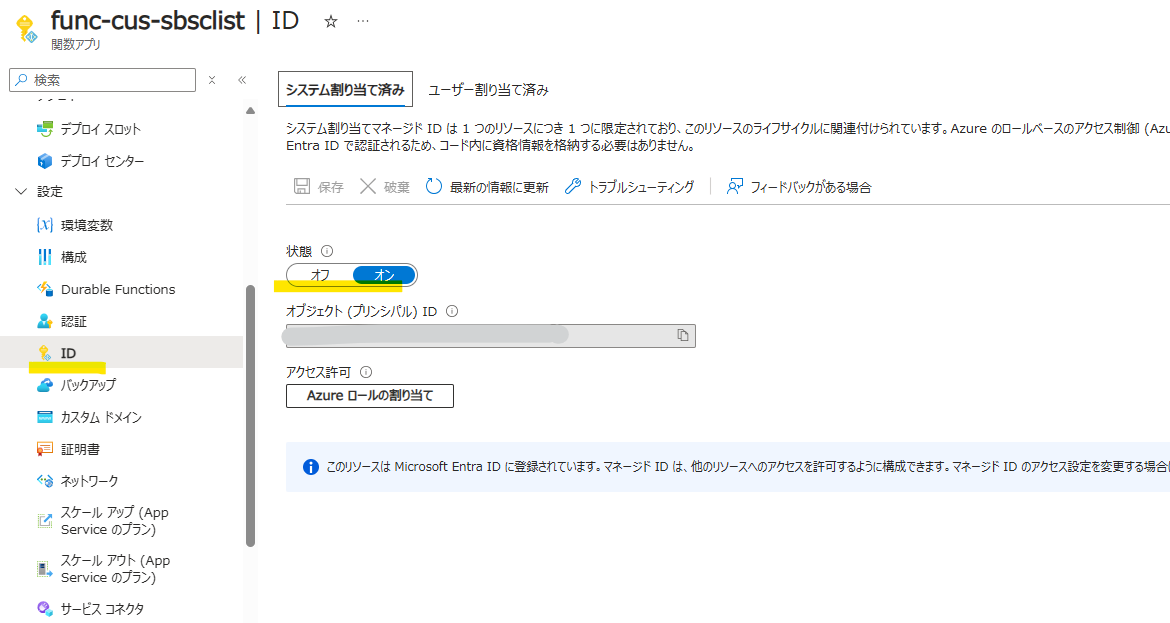Click the デプロイ センター icon
The height and width of the screenshot is (623, 1170).
tap(45, 161)
